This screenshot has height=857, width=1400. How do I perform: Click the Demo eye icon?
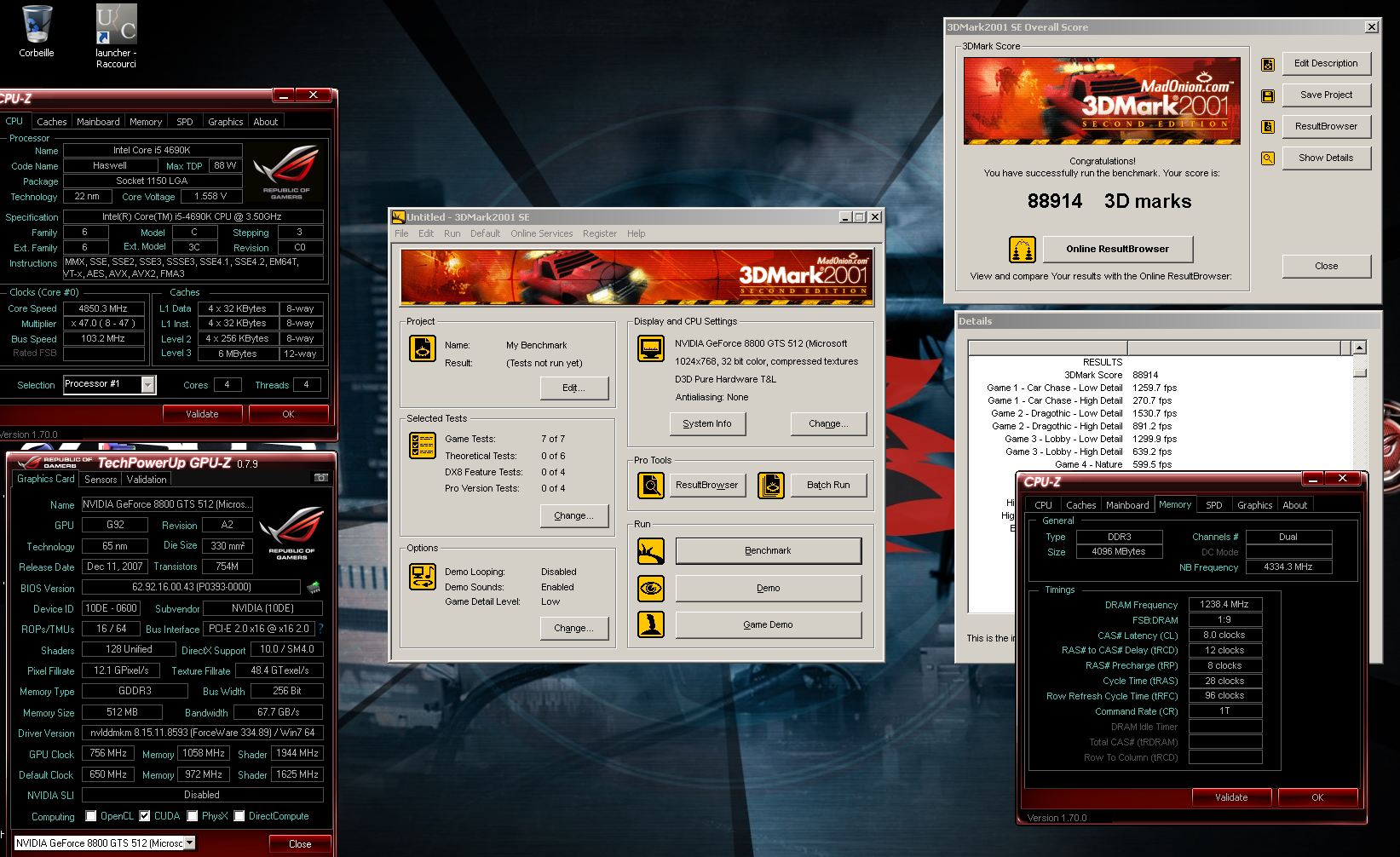pyautogui.click(x=651, y=588)
